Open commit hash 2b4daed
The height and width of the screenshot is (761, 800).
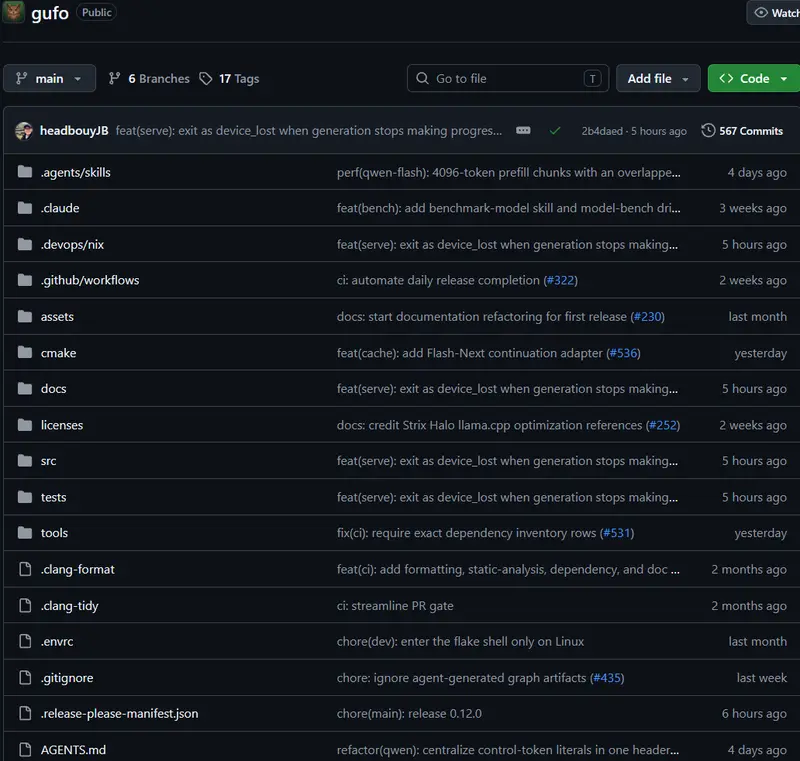(602, 131)
